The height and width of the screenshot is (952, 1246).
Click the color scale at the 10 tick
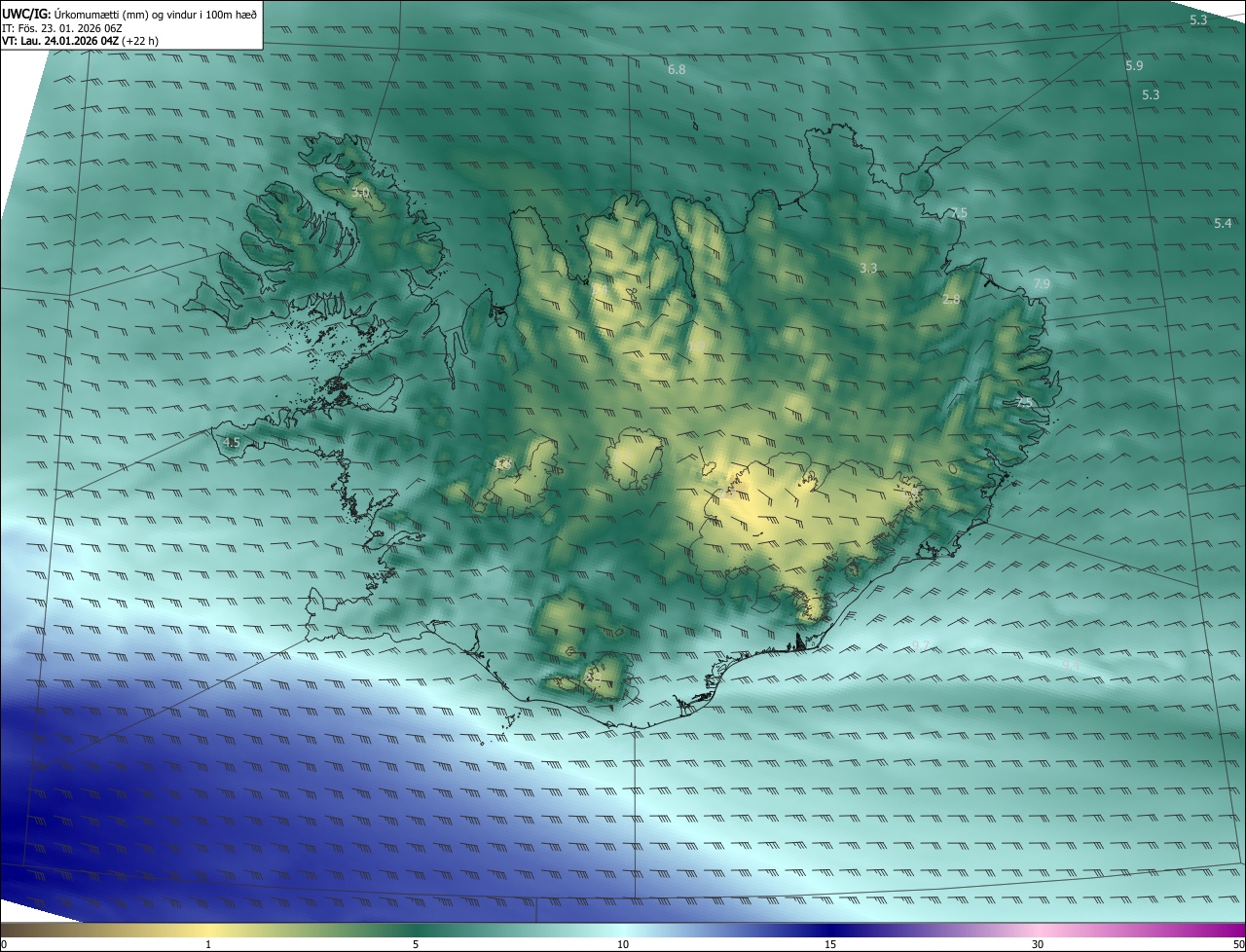click(623, 944)
